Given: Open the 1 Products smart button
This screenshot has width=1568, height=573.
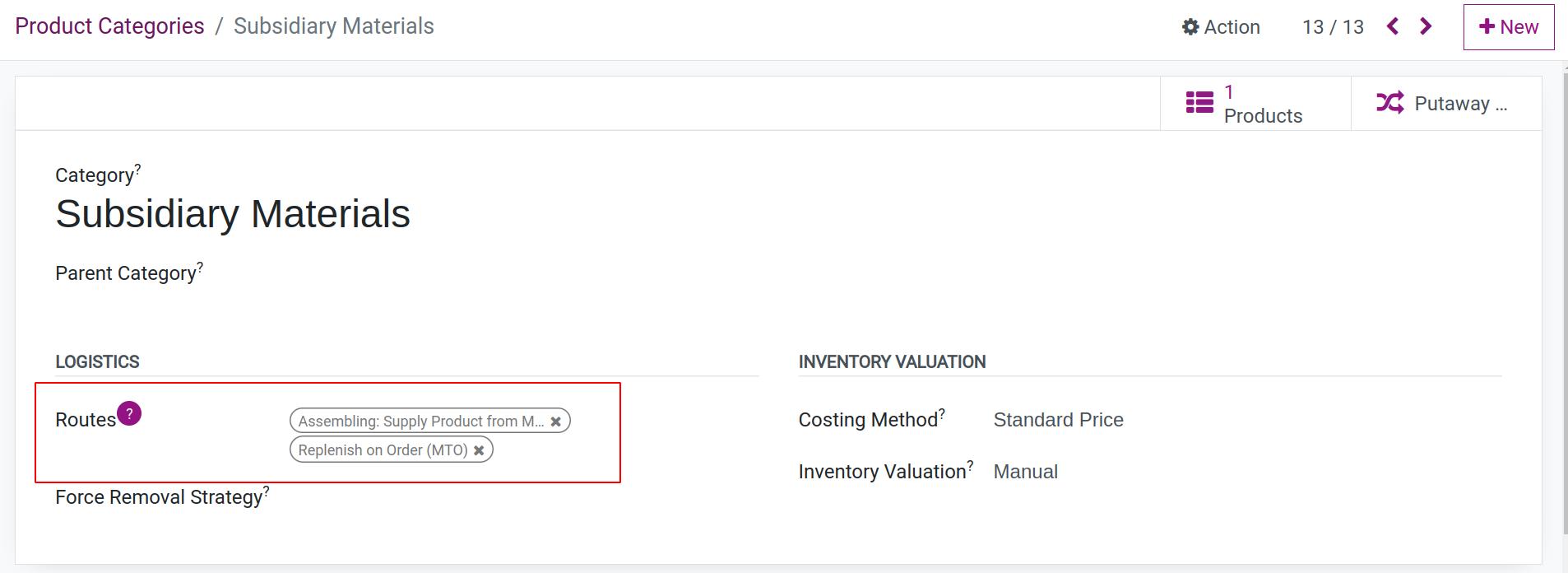Looking at the screenshot, I should pos(1255,104).
